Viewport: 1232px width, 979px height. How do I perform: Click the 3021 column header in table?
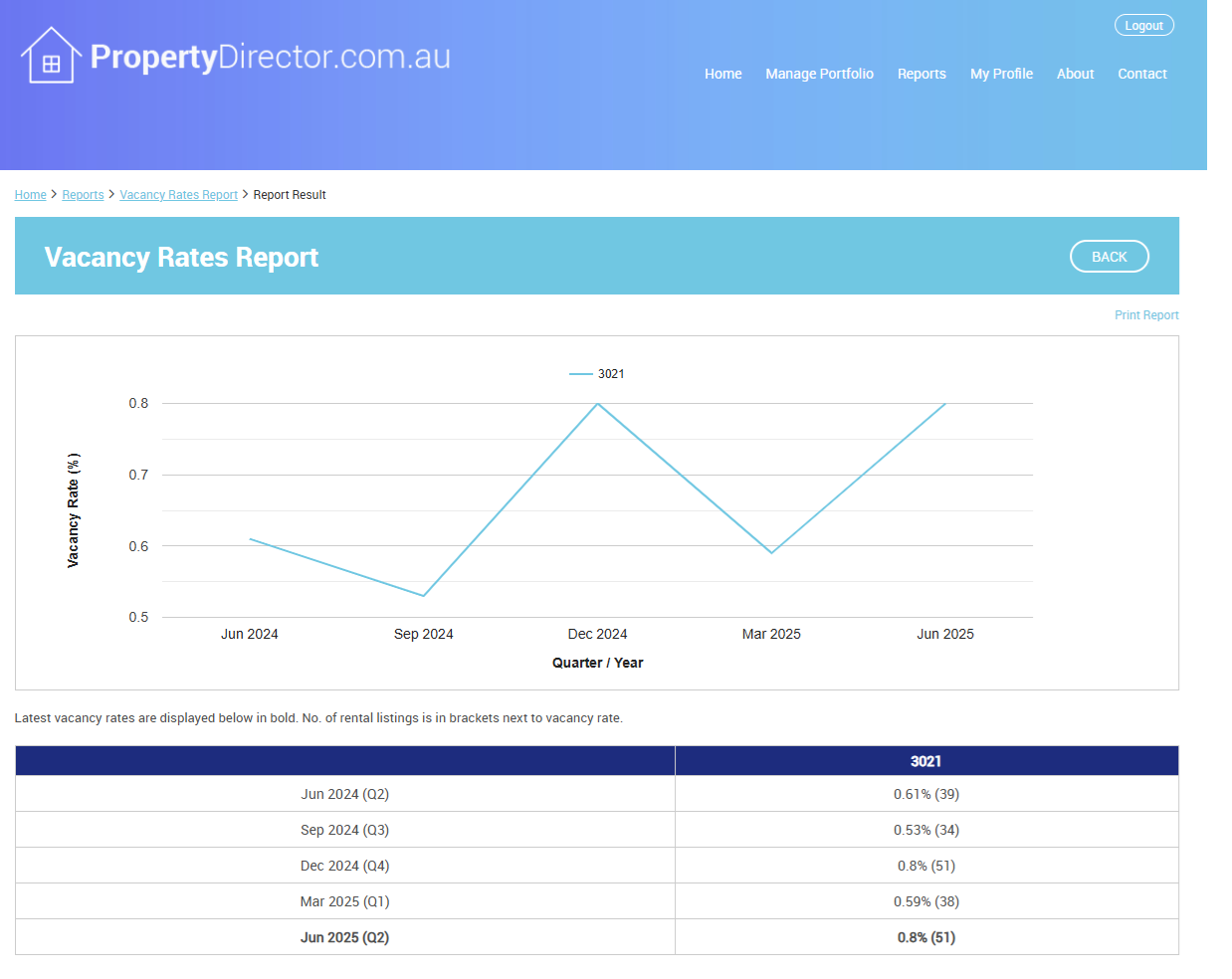pos(925,761)
